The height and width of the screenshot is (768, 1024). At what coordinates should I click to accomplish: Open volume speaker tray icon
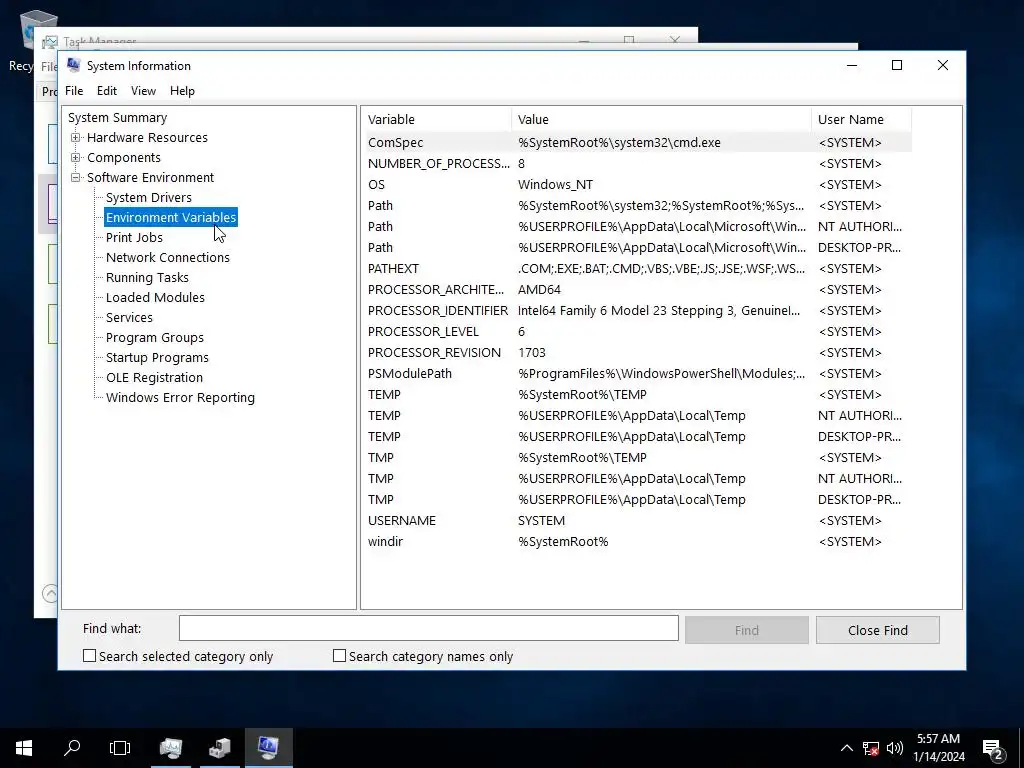click(895, 748)
